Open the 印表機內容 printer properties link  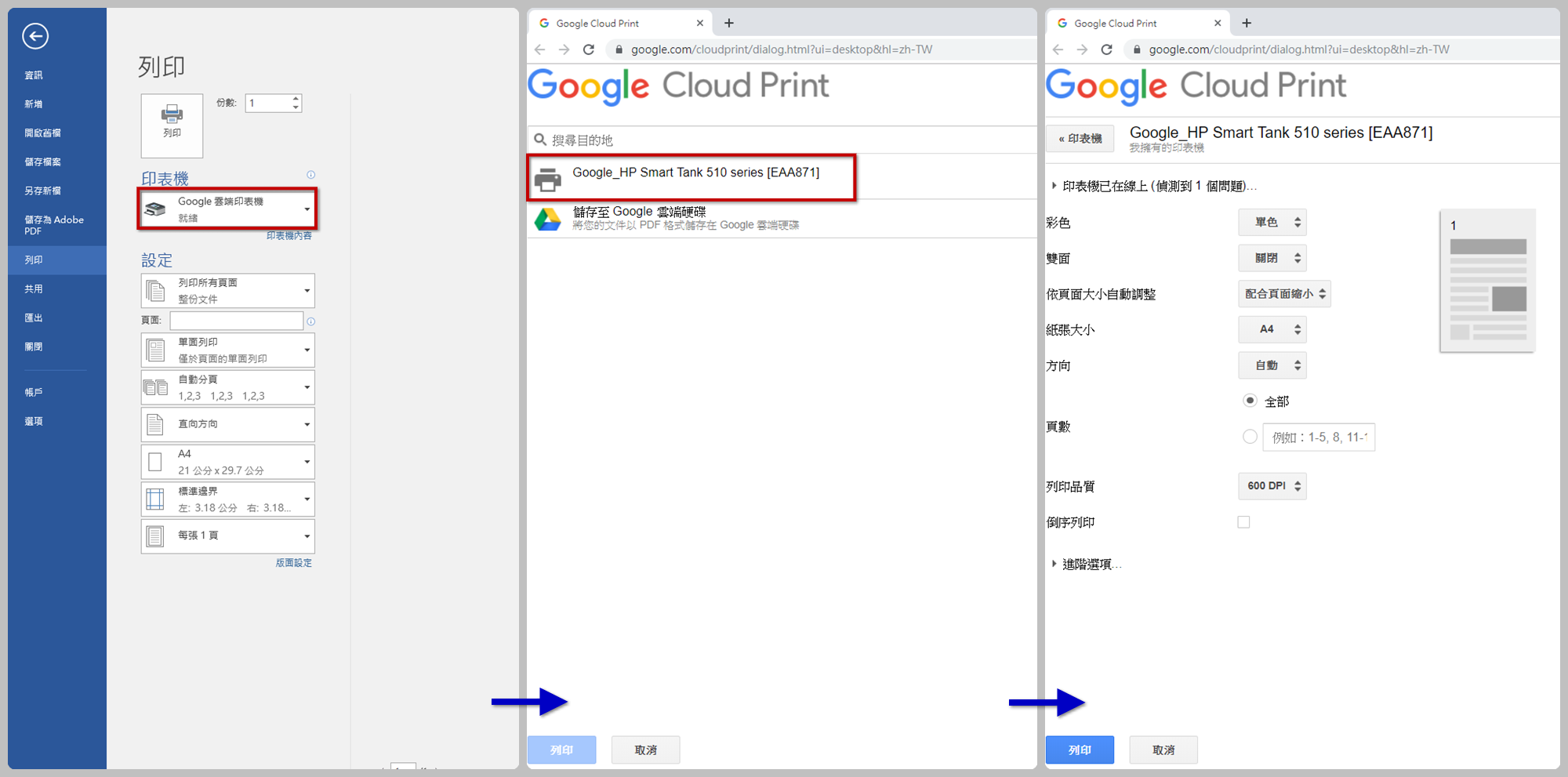[x=289, y=236]
